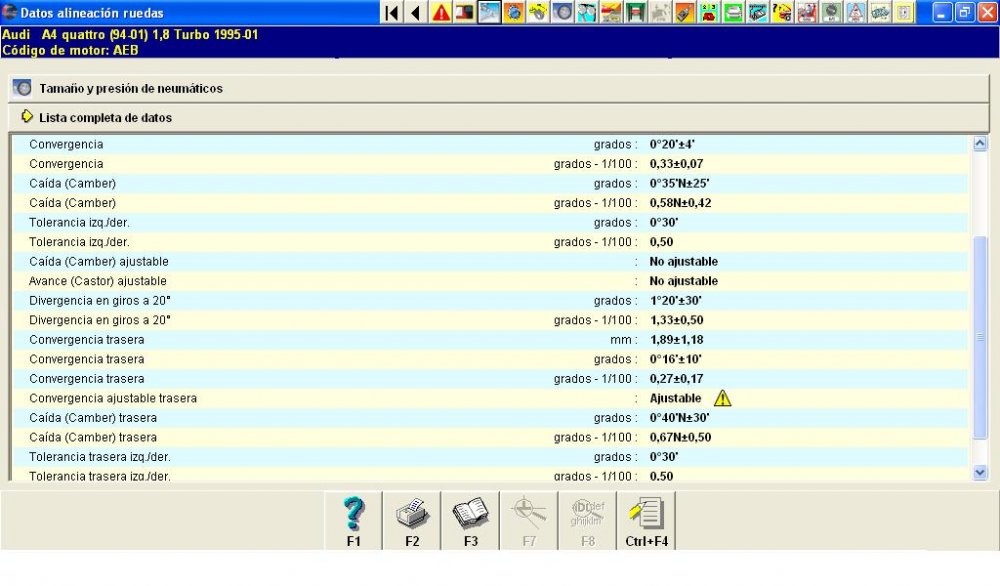
Task: Click the F1 help question mark button
Action: (353, 521)
